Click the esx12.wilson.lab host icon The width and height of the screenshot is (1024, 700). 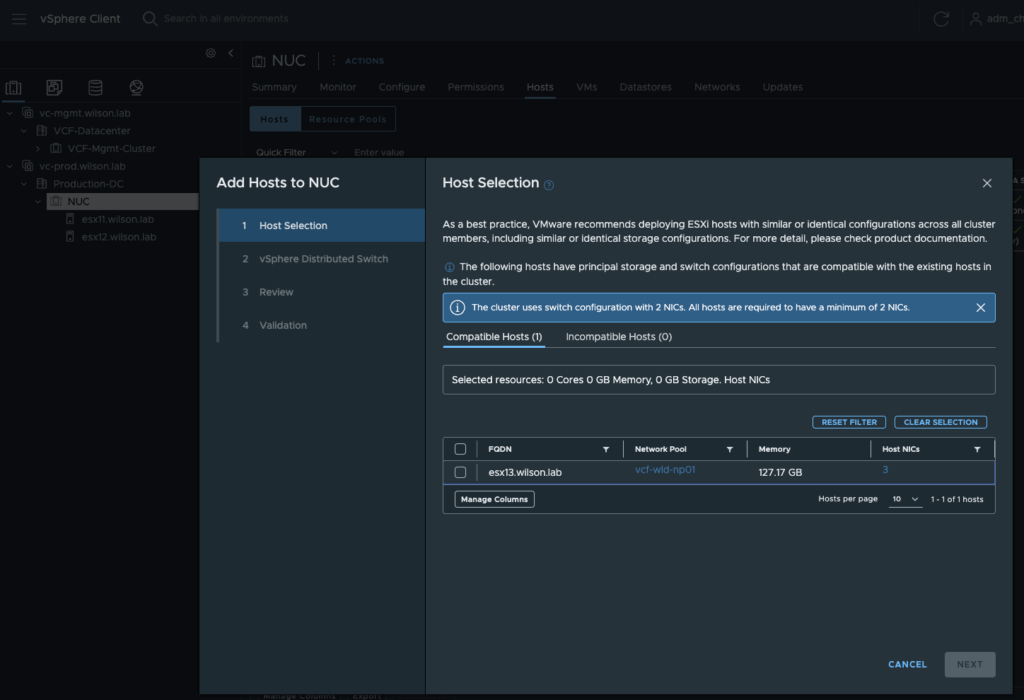point(70,237)
